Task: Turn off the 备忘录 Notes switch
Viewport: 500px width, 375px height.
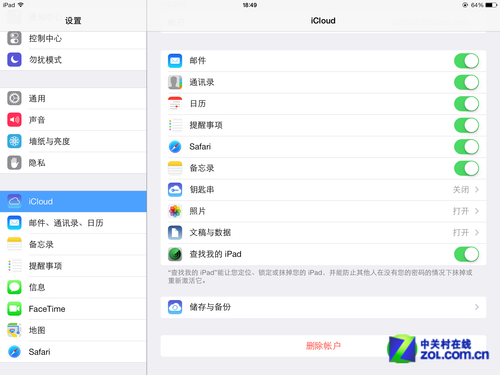Action: (466, 168)
